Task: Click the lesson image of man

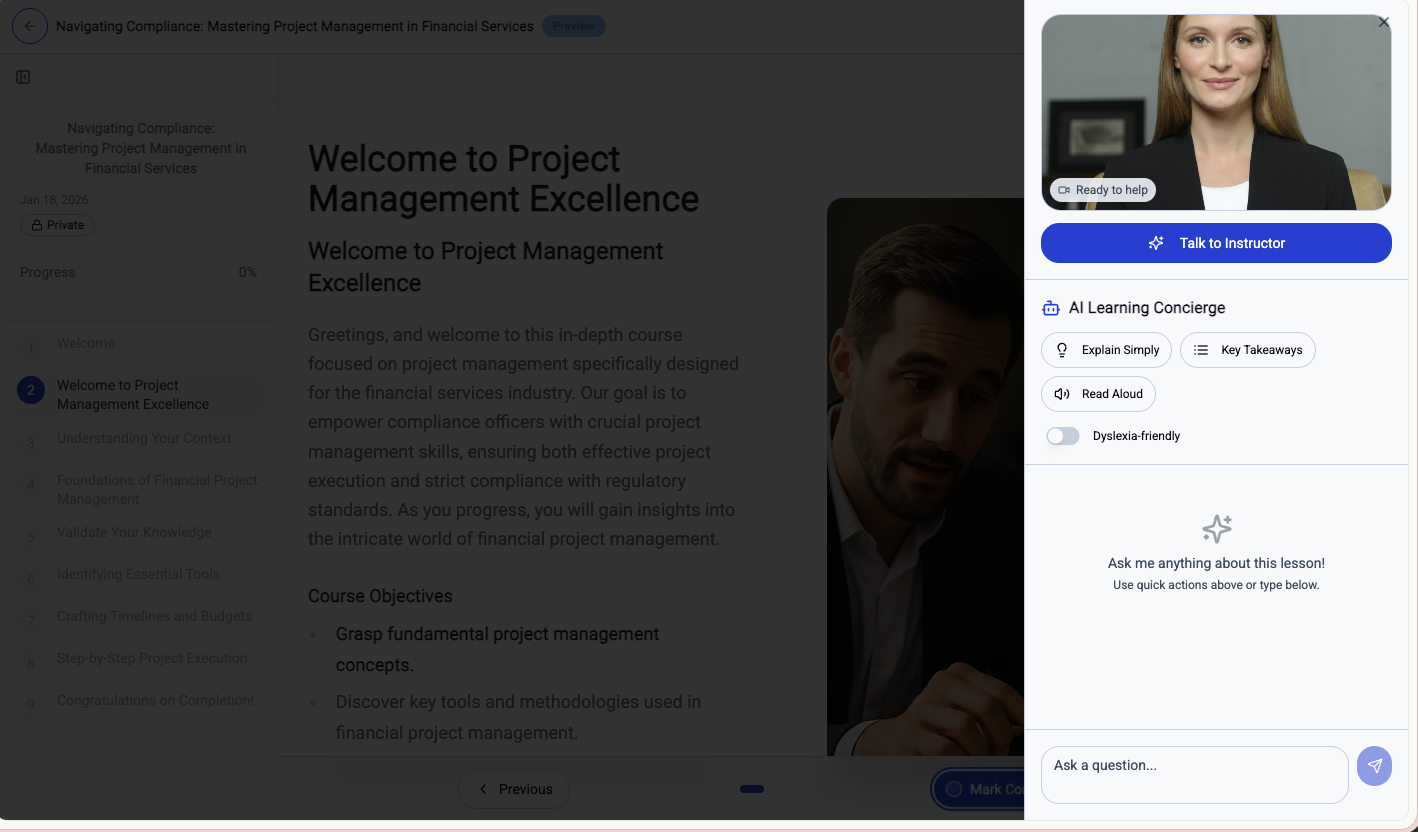Action: tap(925, 477)
